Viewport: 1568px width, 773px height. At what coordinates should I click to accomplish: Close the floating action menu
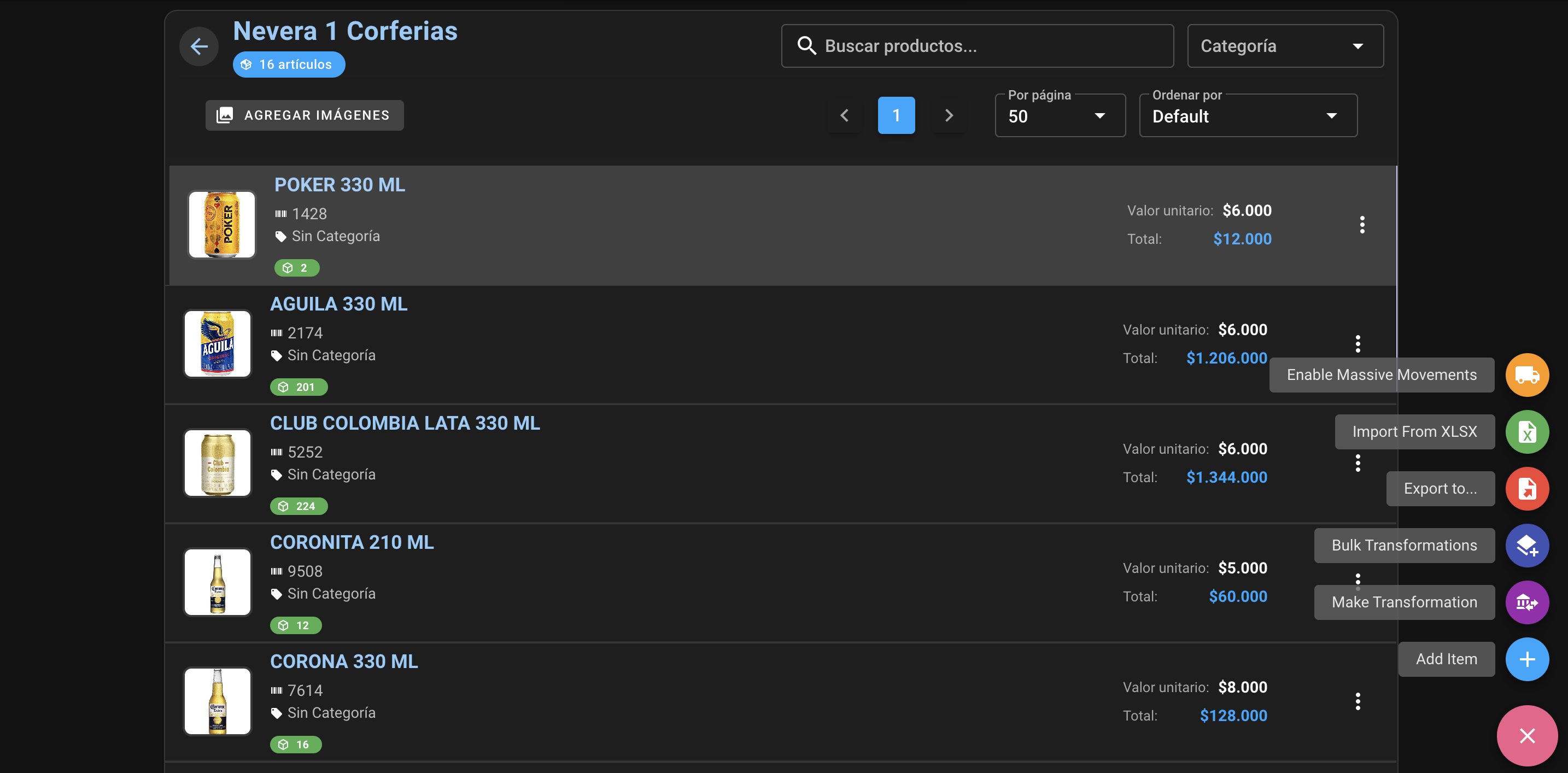click(1526, 735)
